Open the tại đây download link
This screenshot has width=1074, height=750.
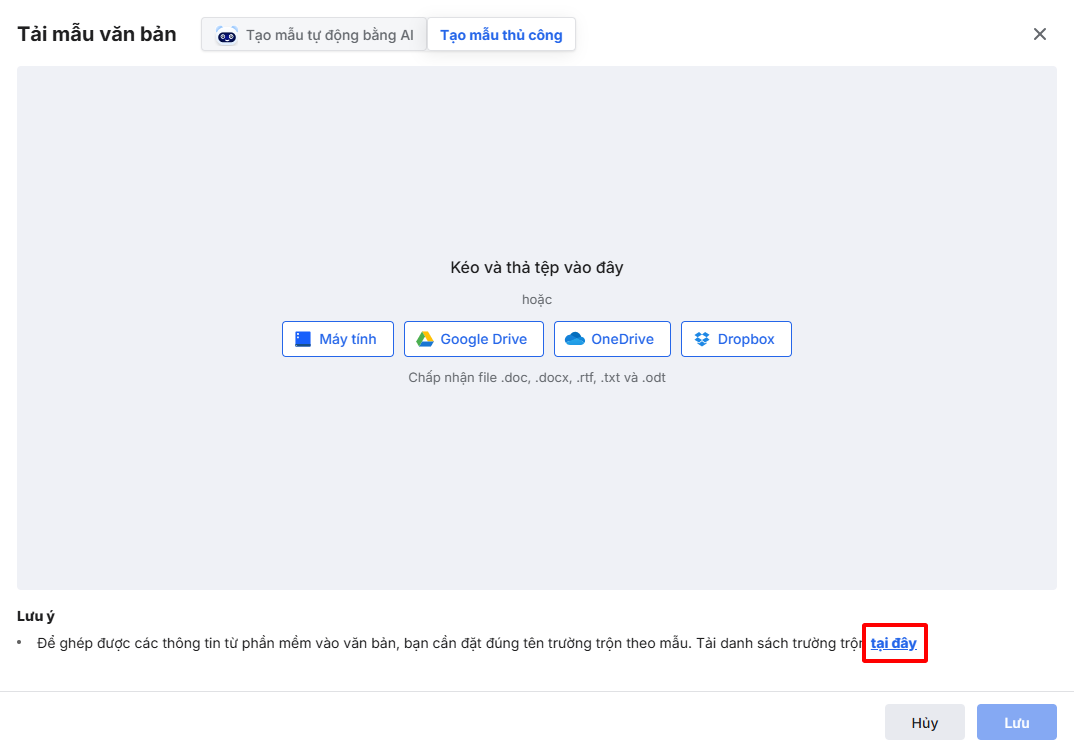click(x=894, y=643)
